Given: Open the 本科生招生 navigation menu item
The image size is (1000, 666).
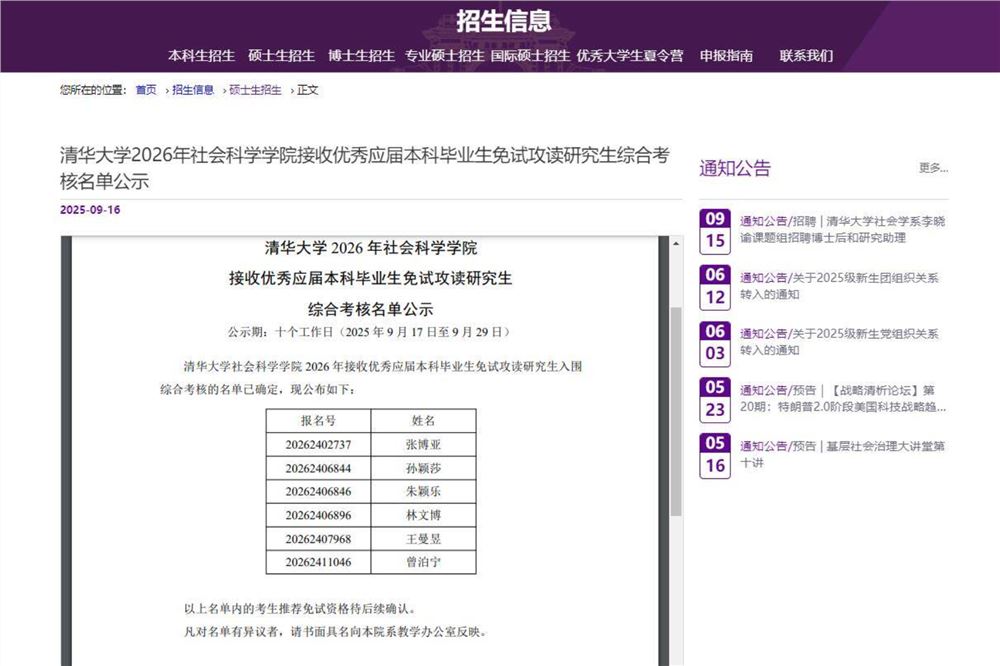Looking at the screenshot, I should [x=201, y=56].
